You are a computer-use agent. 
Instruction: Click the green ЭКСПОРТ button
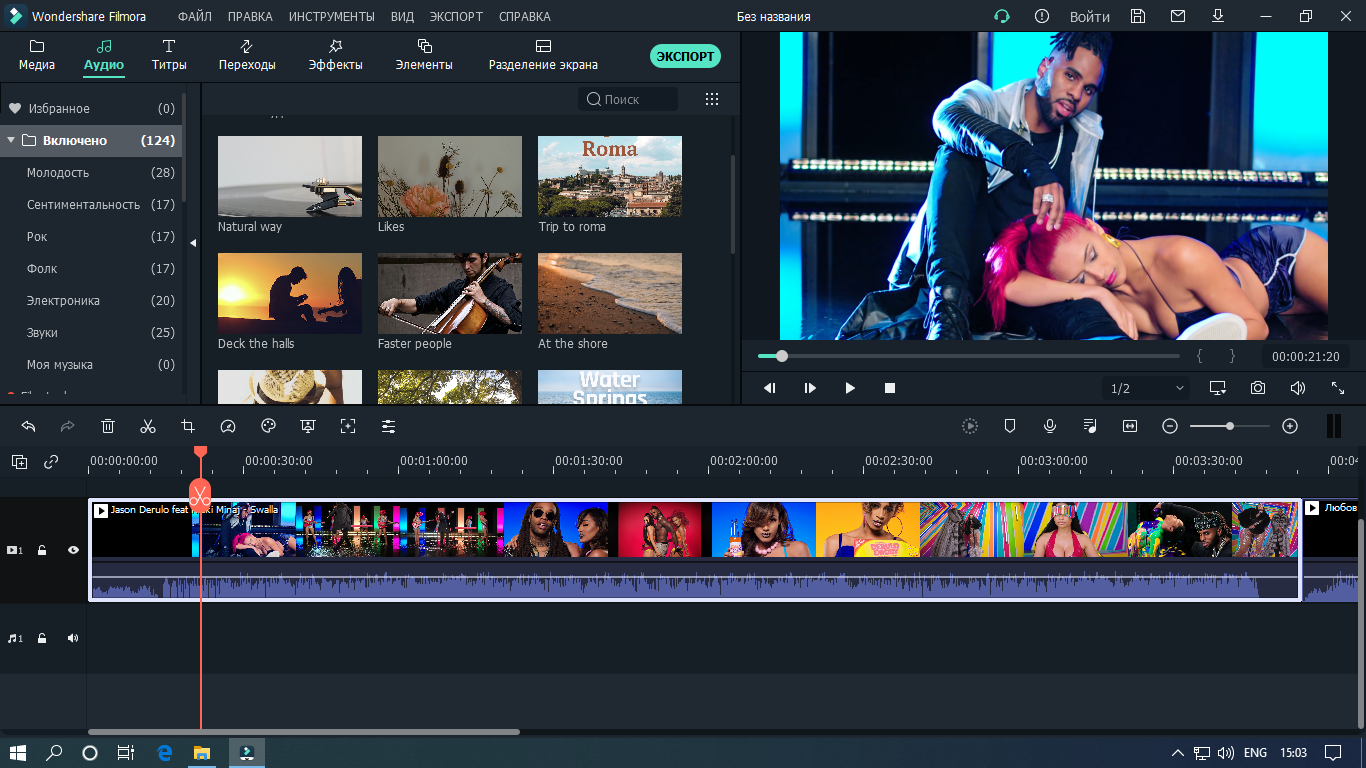click(685, 56)
